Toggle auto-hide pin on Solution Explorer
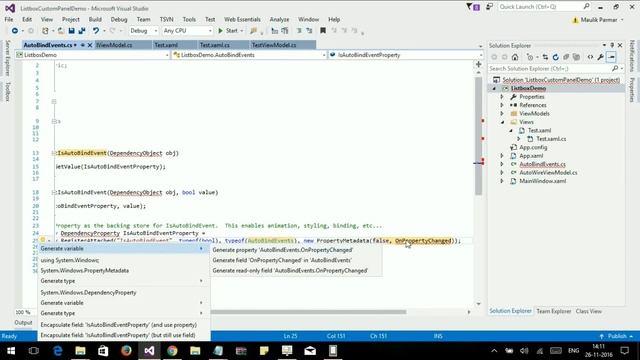Image resolution: width=640 pixels, height=360 pixels. pos(612,45)
